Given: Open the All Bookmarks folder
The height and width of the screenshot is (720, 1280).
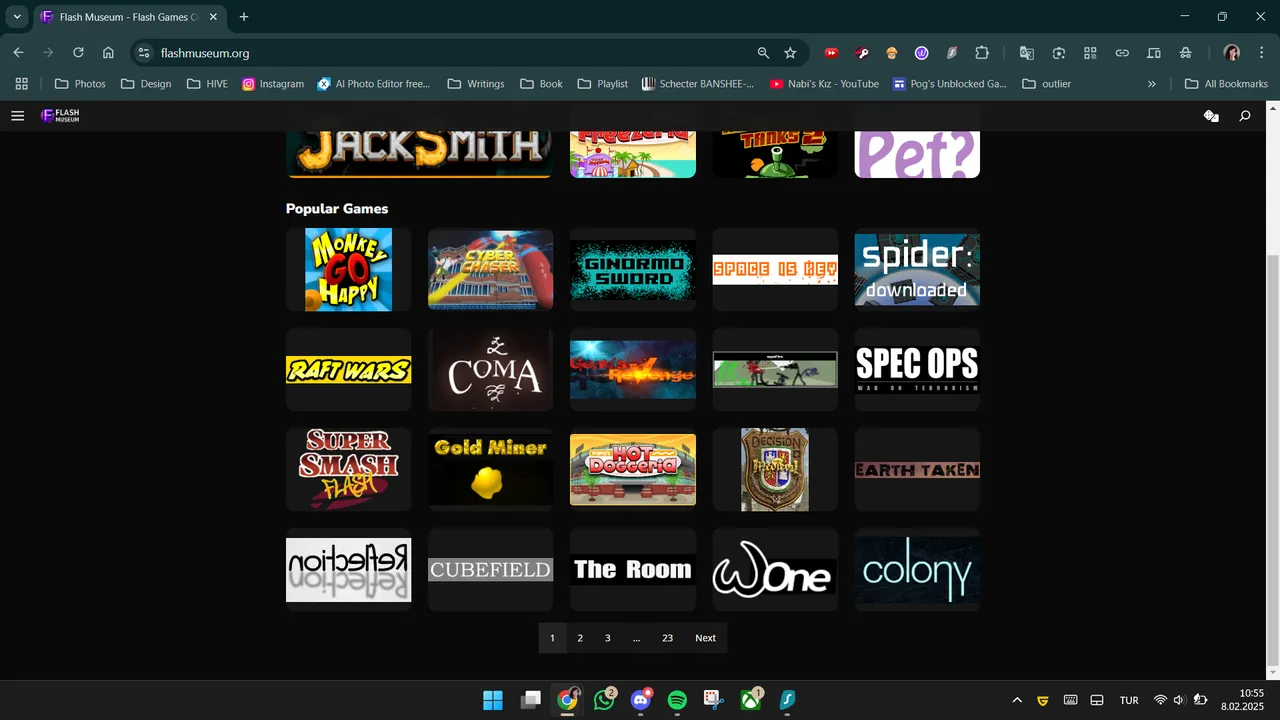Looking at the screenshot, I should click(1226, 84).
